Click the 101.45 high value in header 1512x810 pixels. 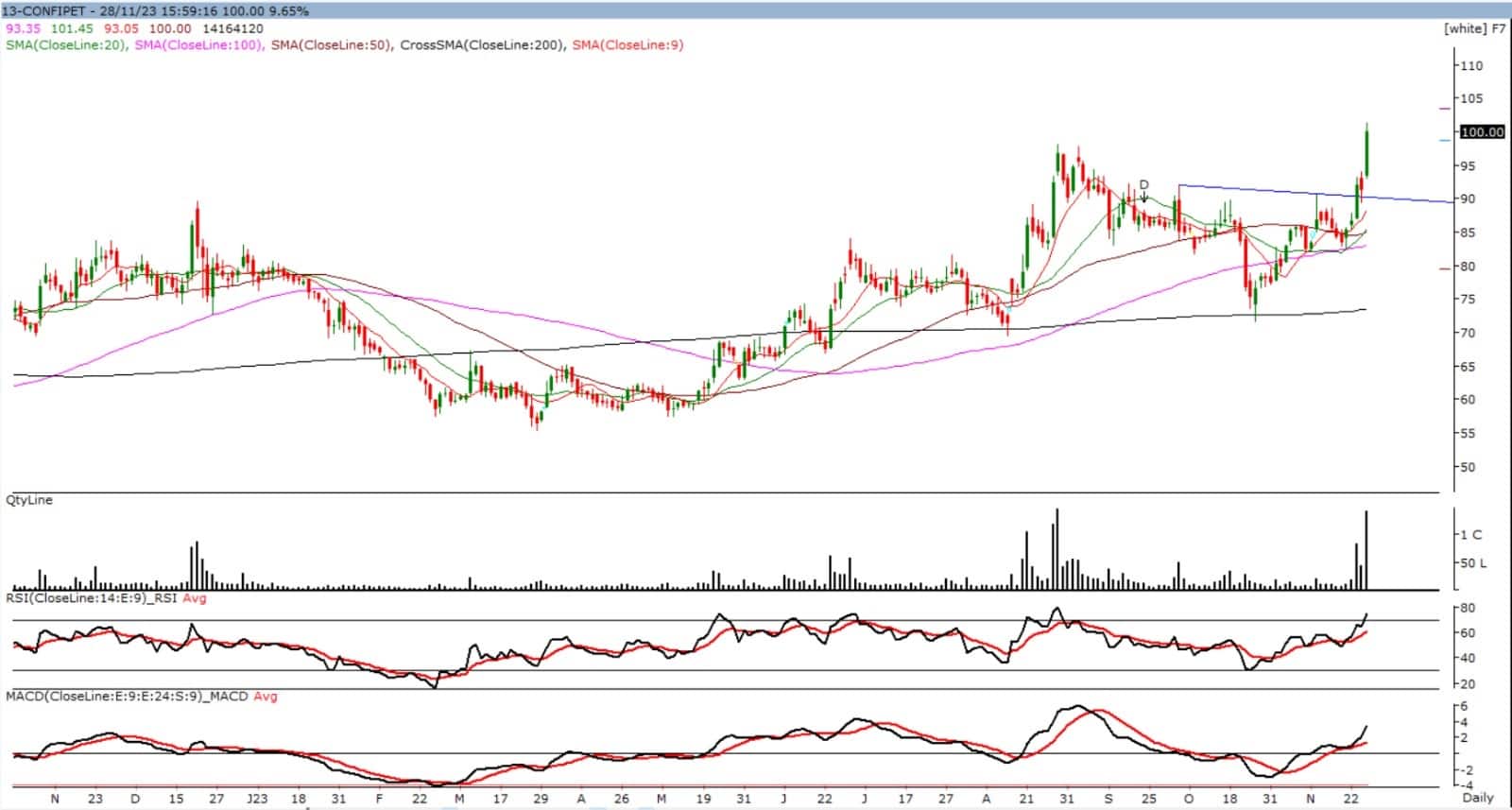tap(72, 28)
